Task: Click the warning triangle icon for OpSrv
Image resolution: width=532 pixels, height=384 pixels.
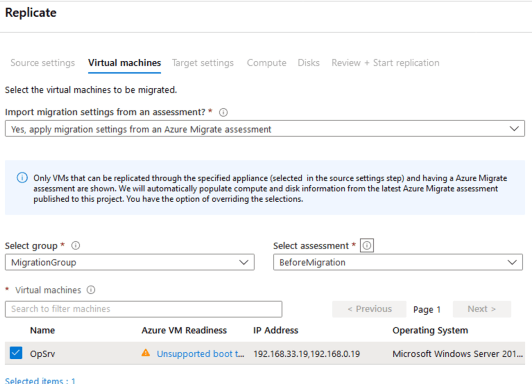Action: click(146, 353)
